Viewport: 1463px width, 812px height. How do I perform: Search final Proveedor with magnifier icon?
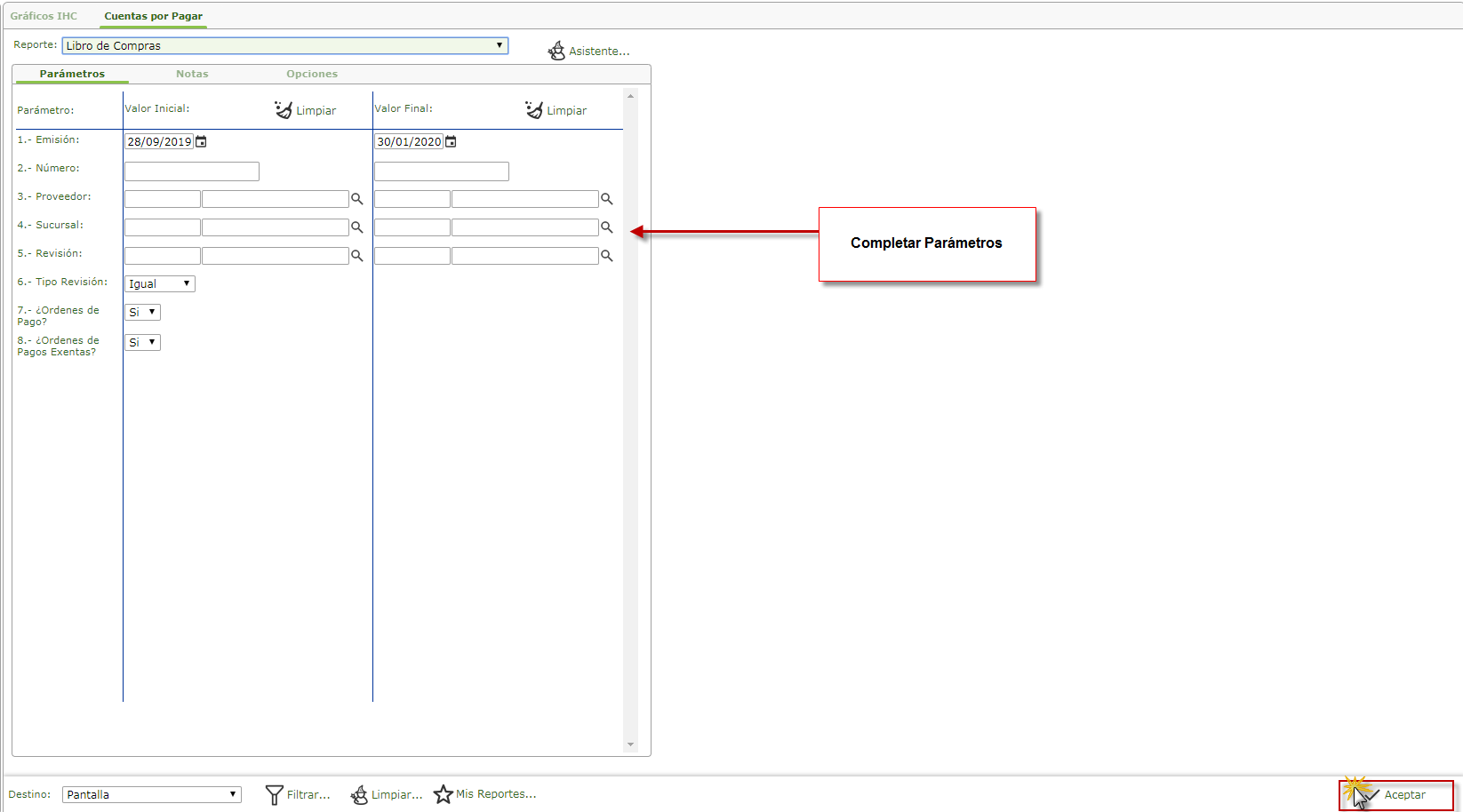607,199
